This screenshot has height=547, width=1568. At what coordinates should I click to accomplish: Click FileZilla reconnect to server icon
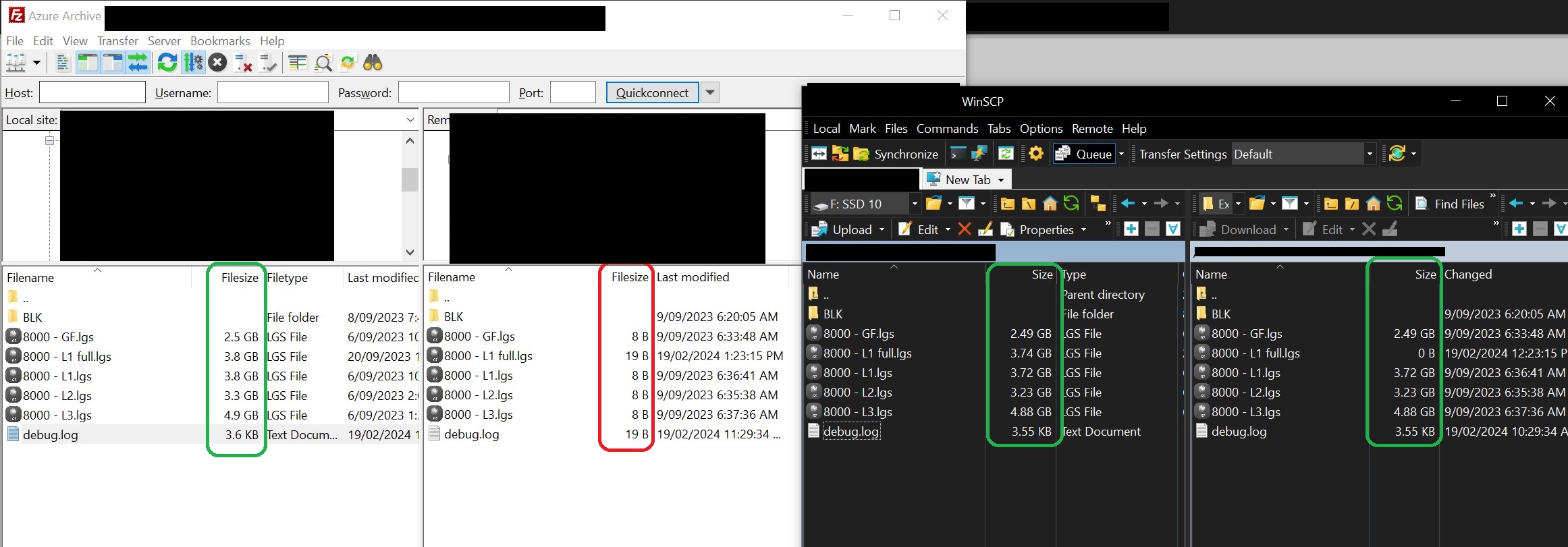coord(268,63)
